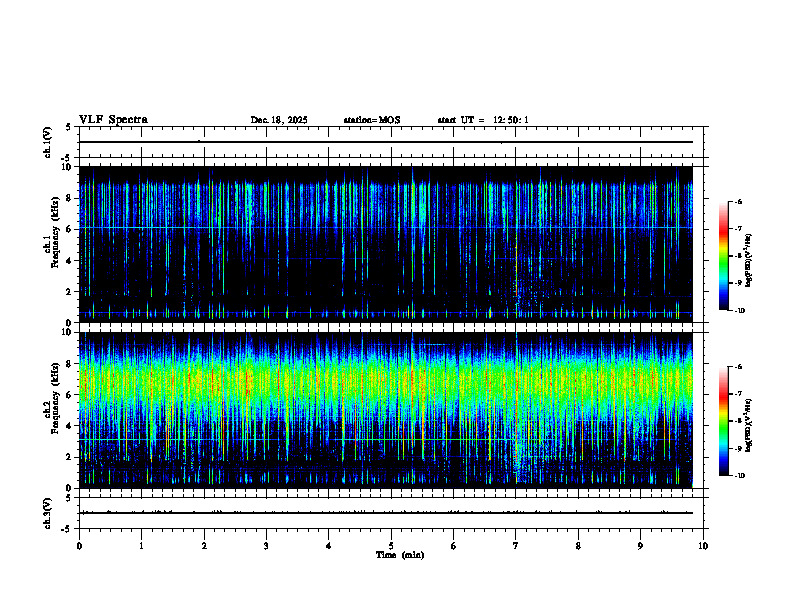Click the "VLF Spectra" title text
Screen dimensions: 792x612
point(113,120)
